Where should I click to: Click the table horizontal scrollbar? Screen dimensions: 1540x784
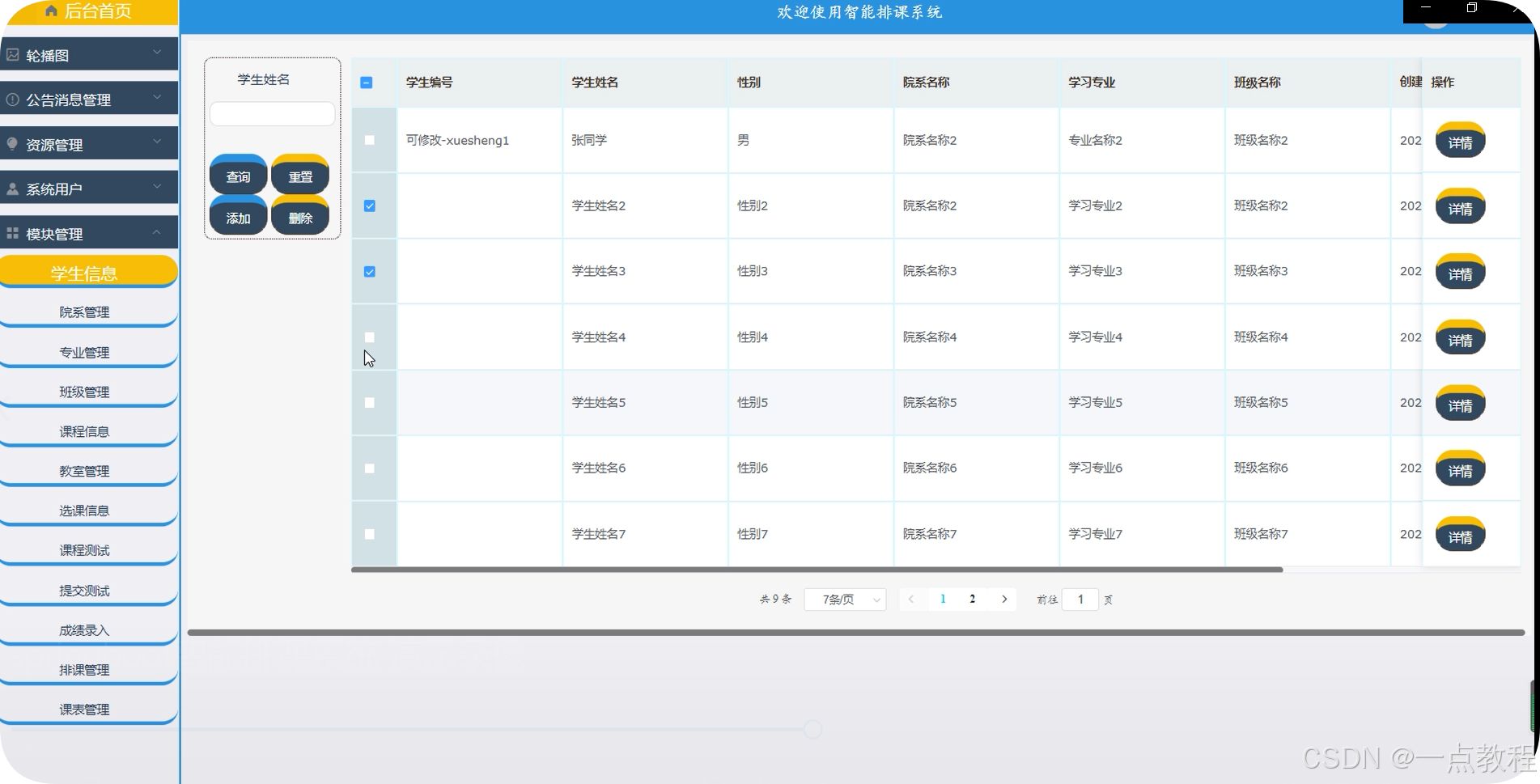click(817, 570)
